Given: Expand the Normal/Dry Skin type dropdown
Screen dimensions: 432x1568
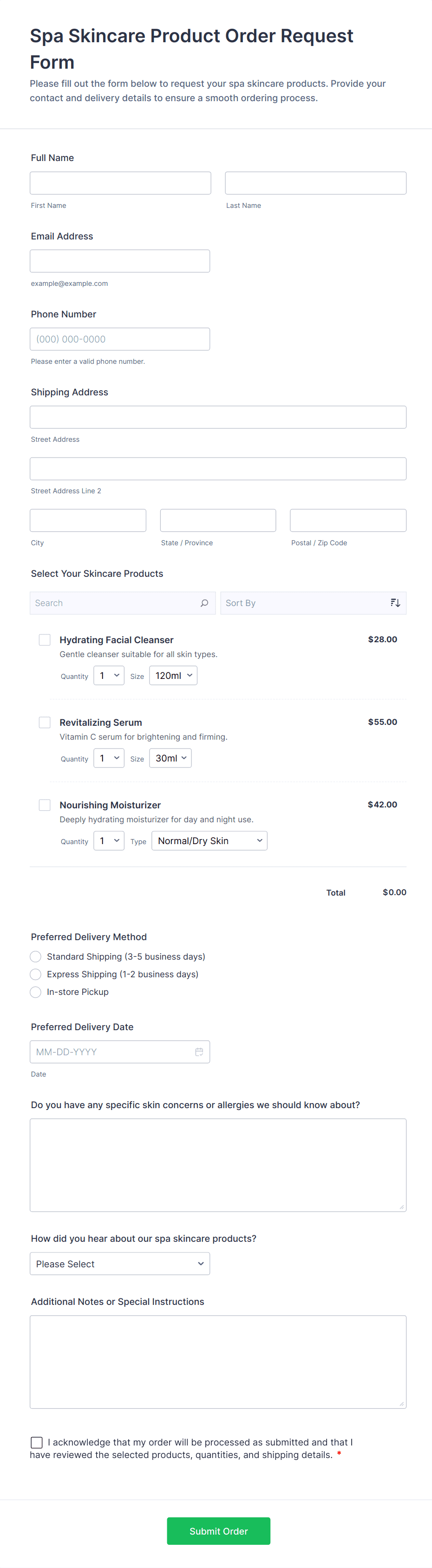Looking at the screenshot, I should pyautogui.click(x=209, y=840).
